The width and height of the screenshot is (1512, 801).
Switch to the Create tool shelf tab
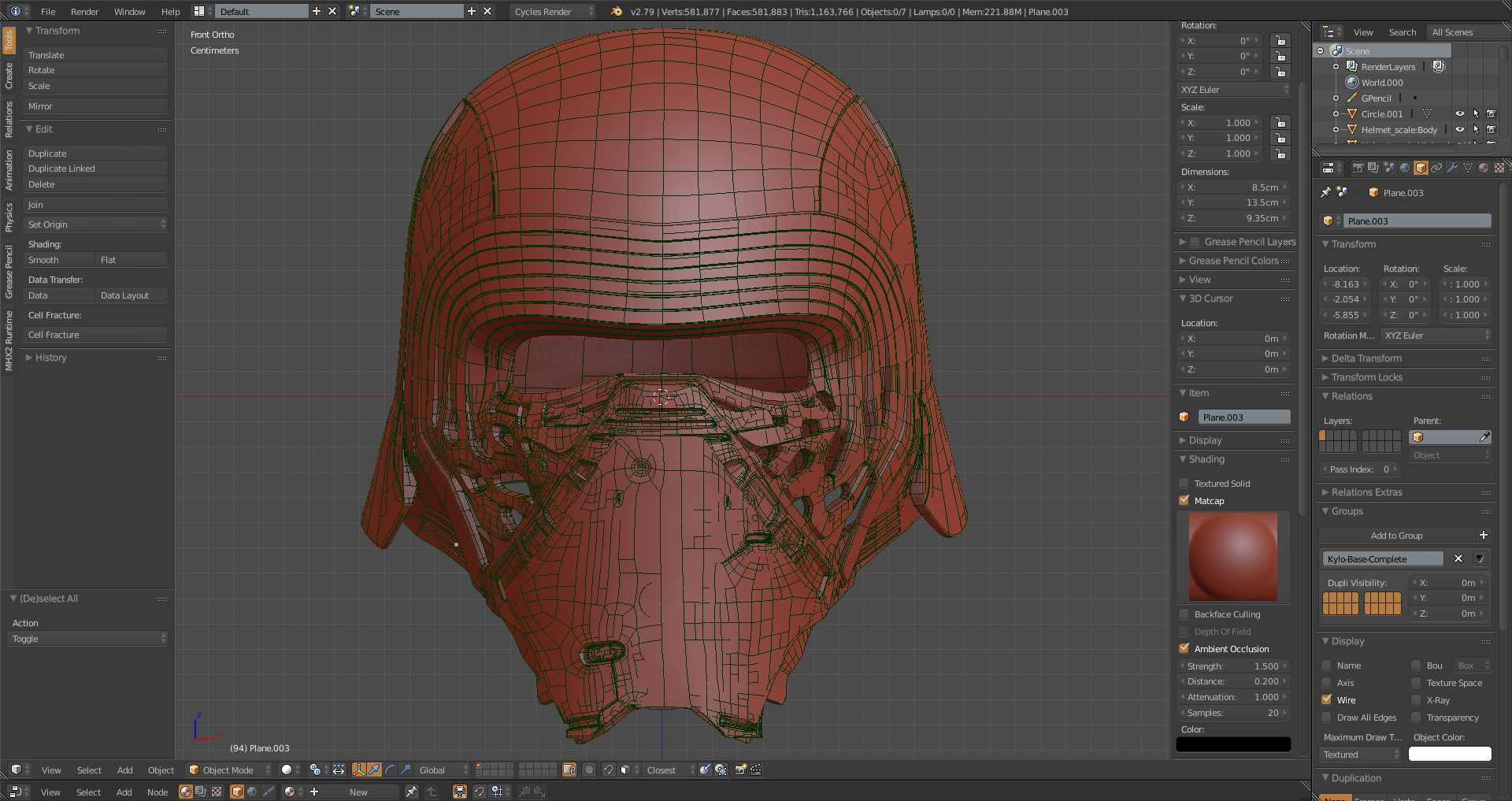click(9, 76)
